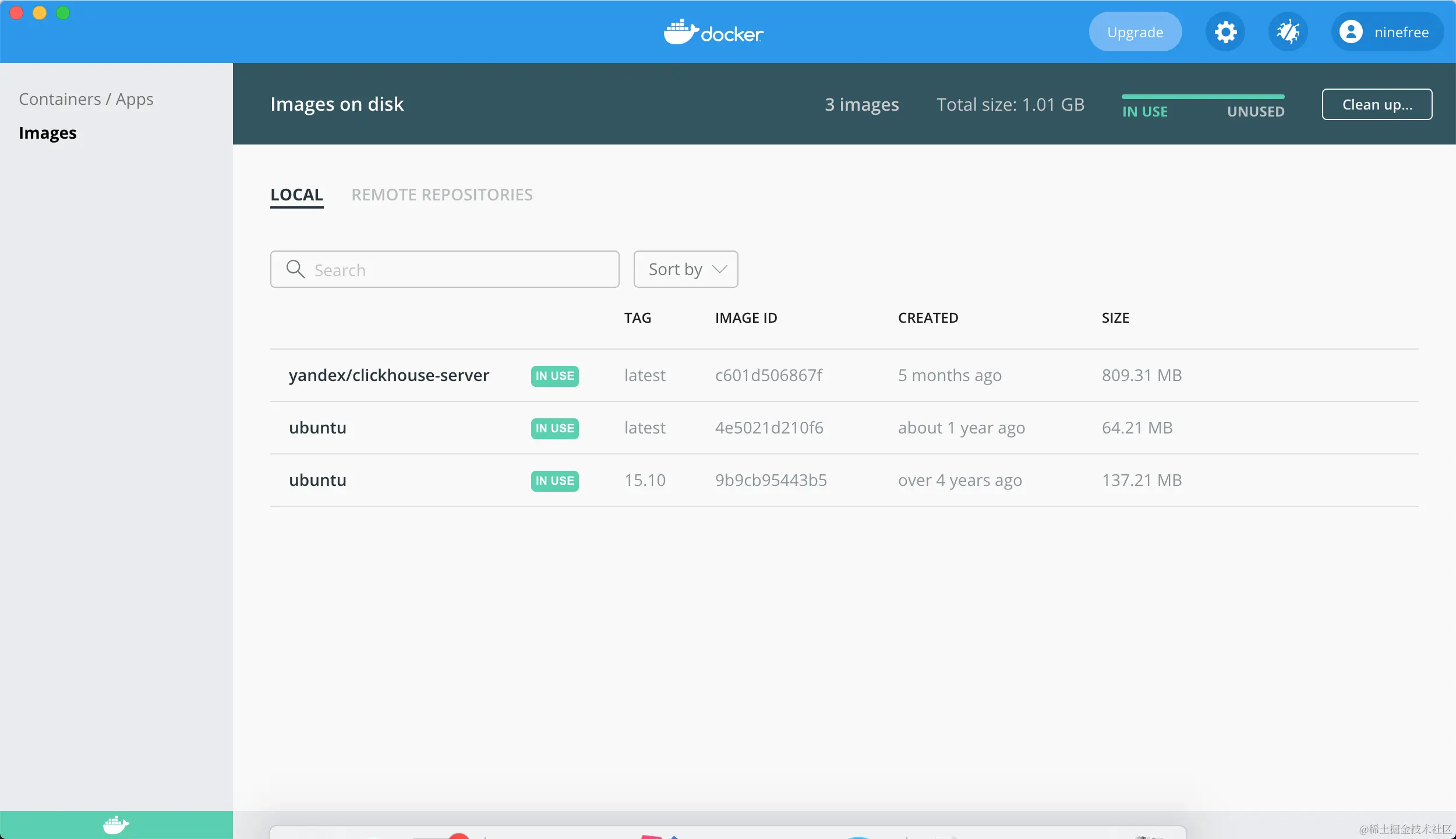
Task: Click the ninefree user avatar icon
Action: tap(1351, 32)
